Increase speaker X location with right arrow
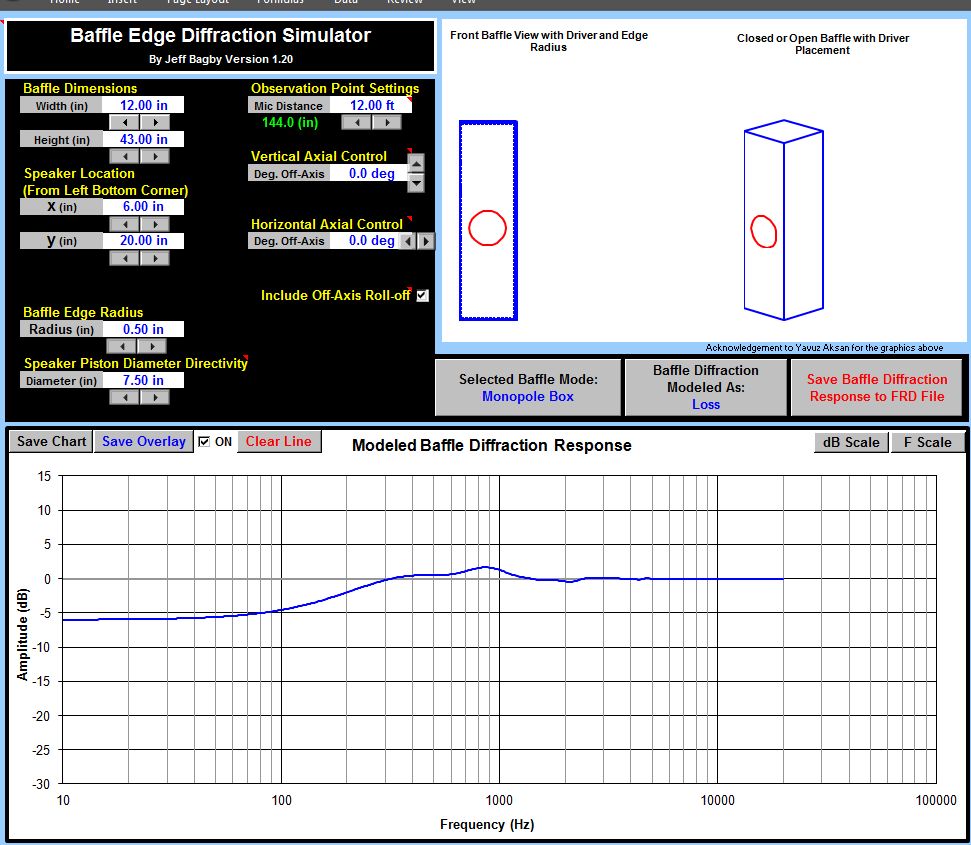 coord(155,224)
